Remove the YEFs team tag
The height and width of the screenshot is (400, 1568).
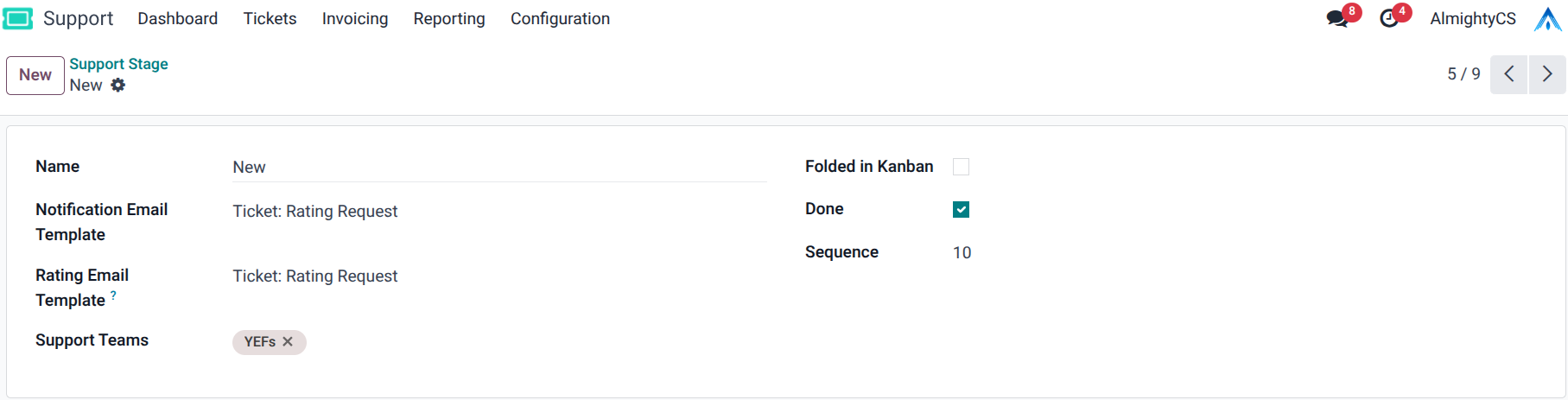pyautogui.click(x=288, y=342)
